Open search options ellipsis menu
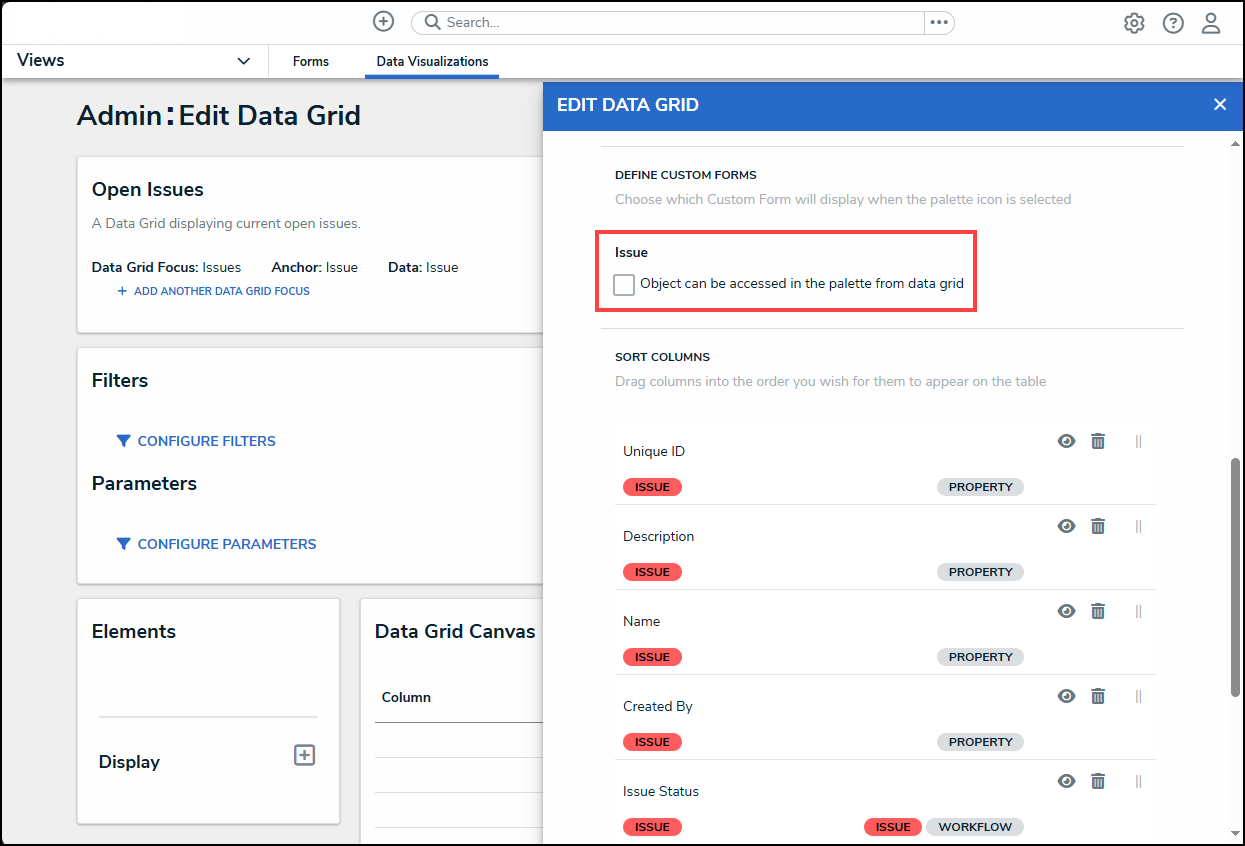Image resolution: width=1245 pixels, height=846 pixels. pyautogui.click(x=938, y=22)
